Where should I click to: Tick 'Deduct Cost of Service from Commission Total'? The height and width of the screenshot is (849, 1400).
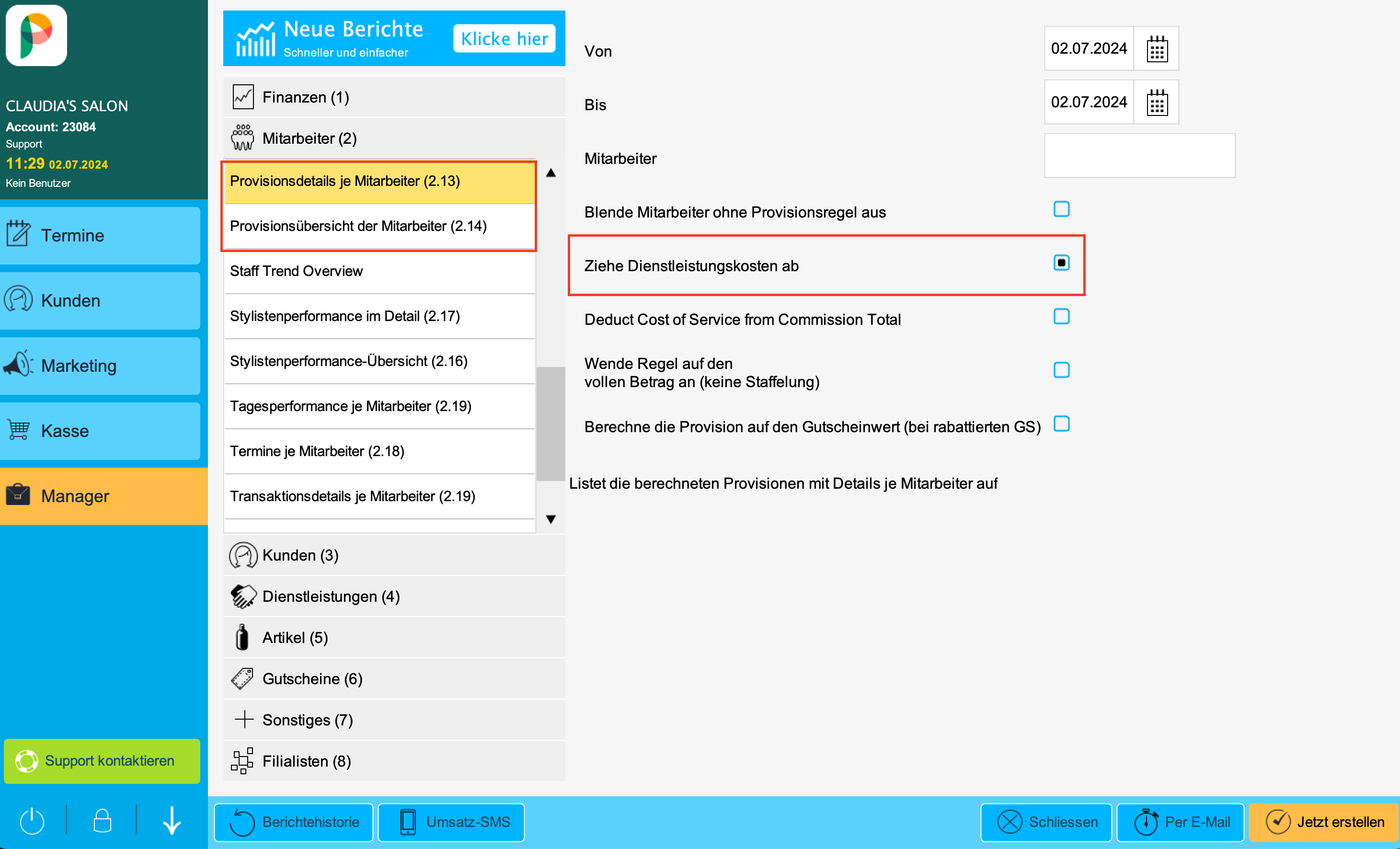[x=1061, y=317]
